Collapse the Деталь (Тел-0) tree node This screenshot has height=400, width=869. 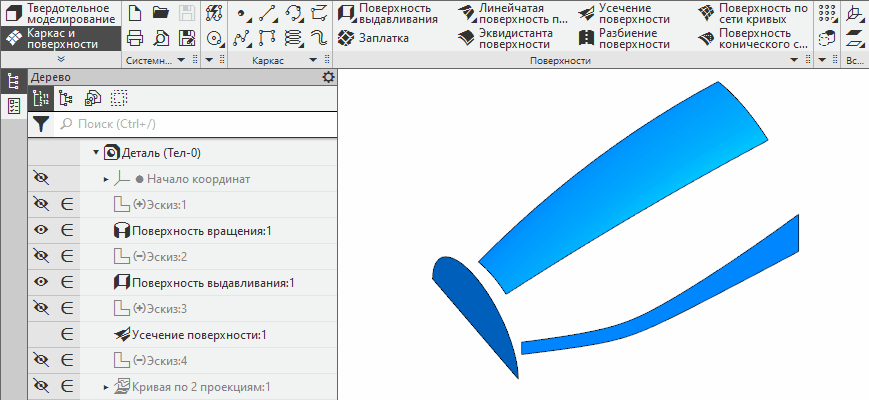97,152
